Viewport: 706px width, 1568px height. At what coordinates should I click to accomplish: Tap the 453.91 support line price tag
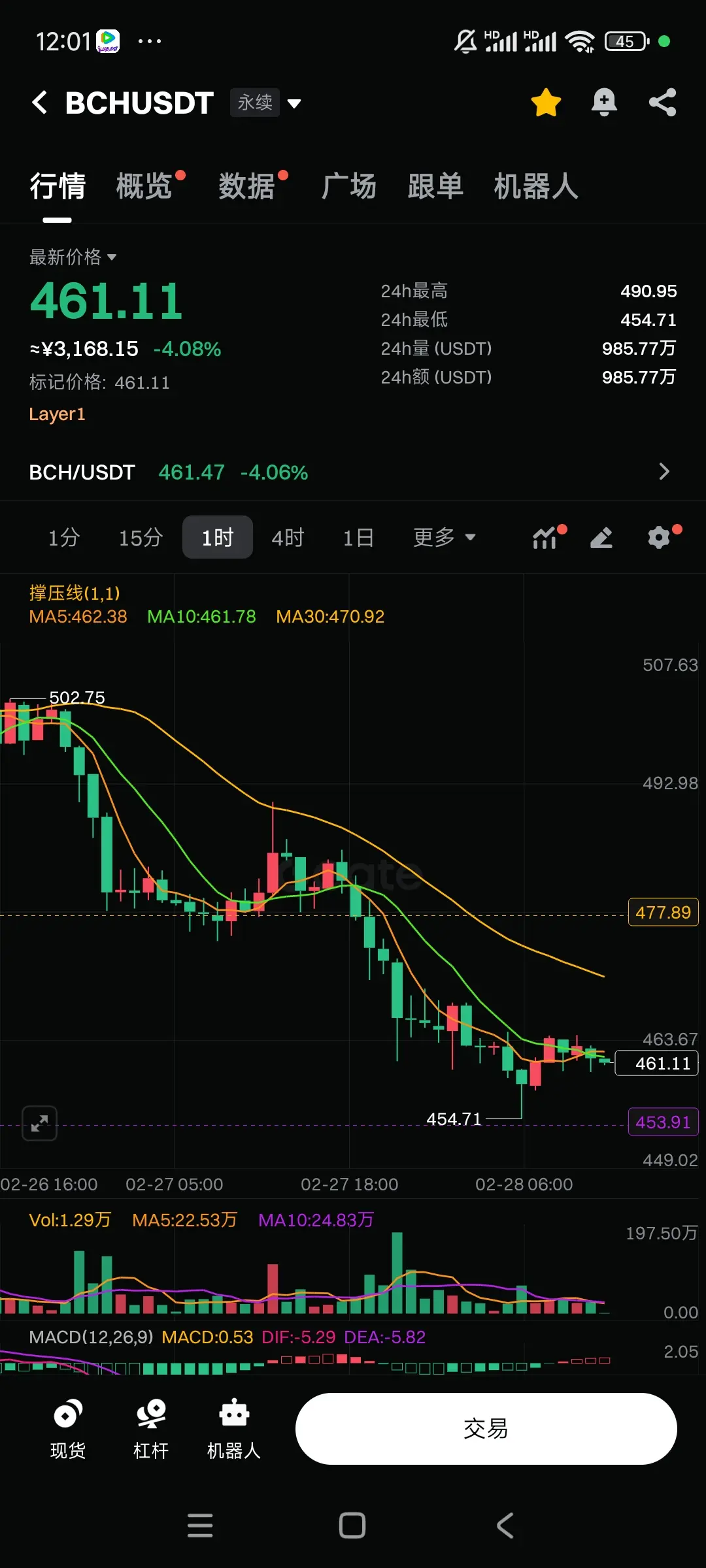[x=663, y=1122]
